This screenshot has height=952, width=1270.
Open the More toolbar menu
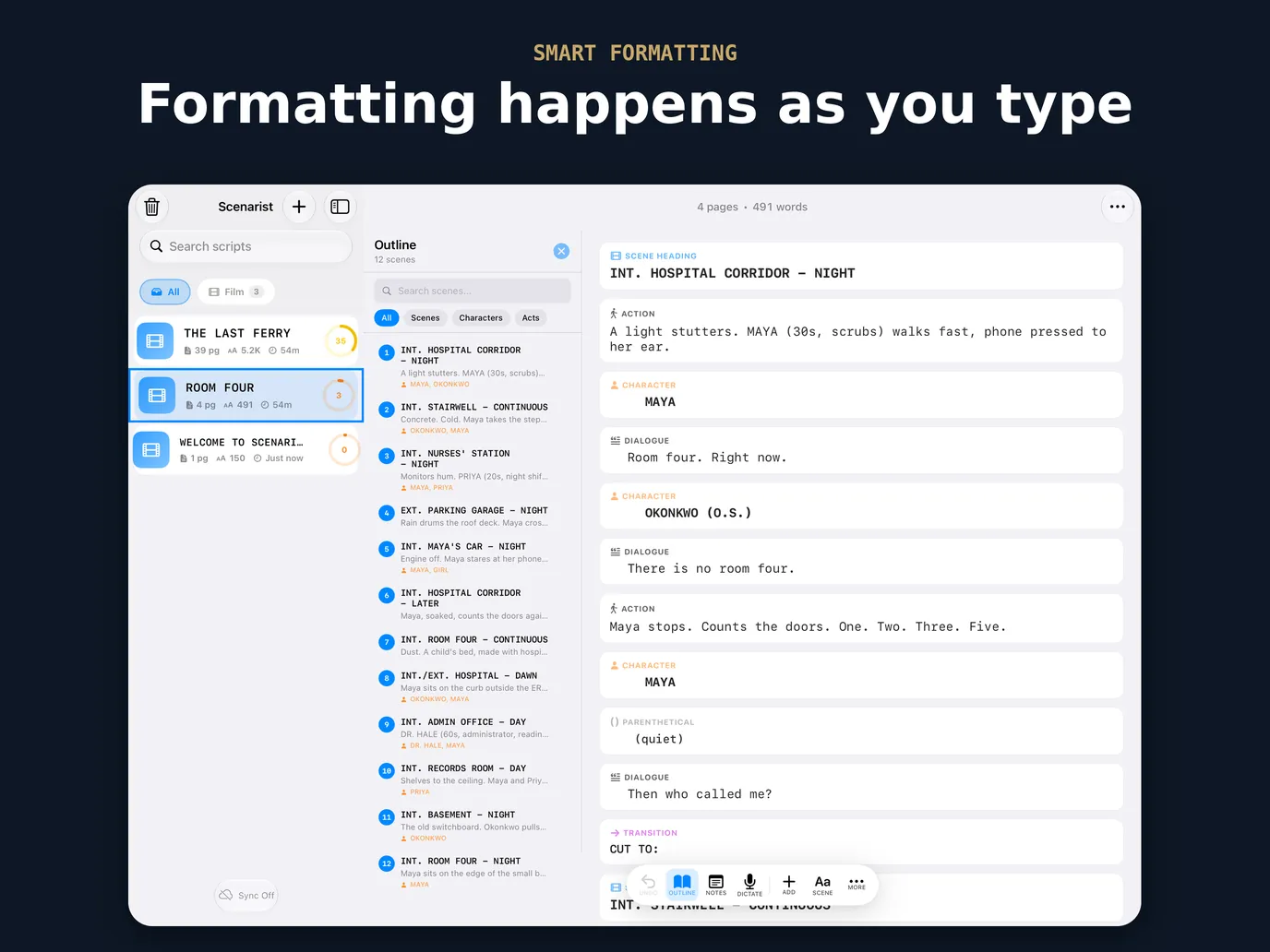tap(857, 884)
